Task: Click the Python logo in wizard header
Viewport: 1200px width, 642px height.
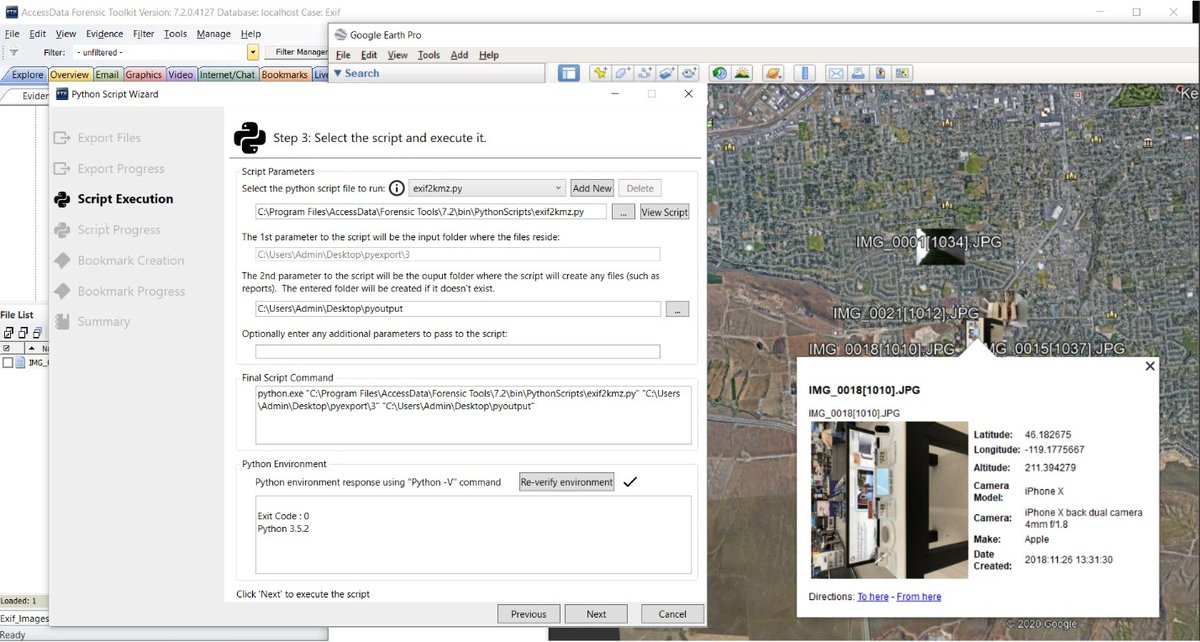Action: (x=249, y=138)
